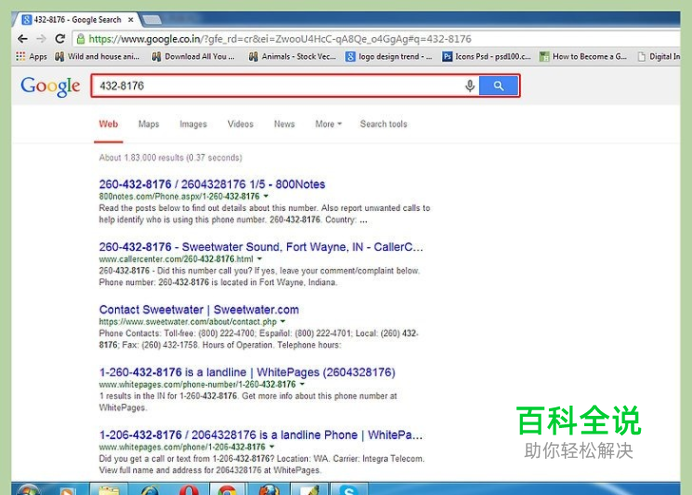Expand the arrow next to the 800notes.com URL

[266, 196]
